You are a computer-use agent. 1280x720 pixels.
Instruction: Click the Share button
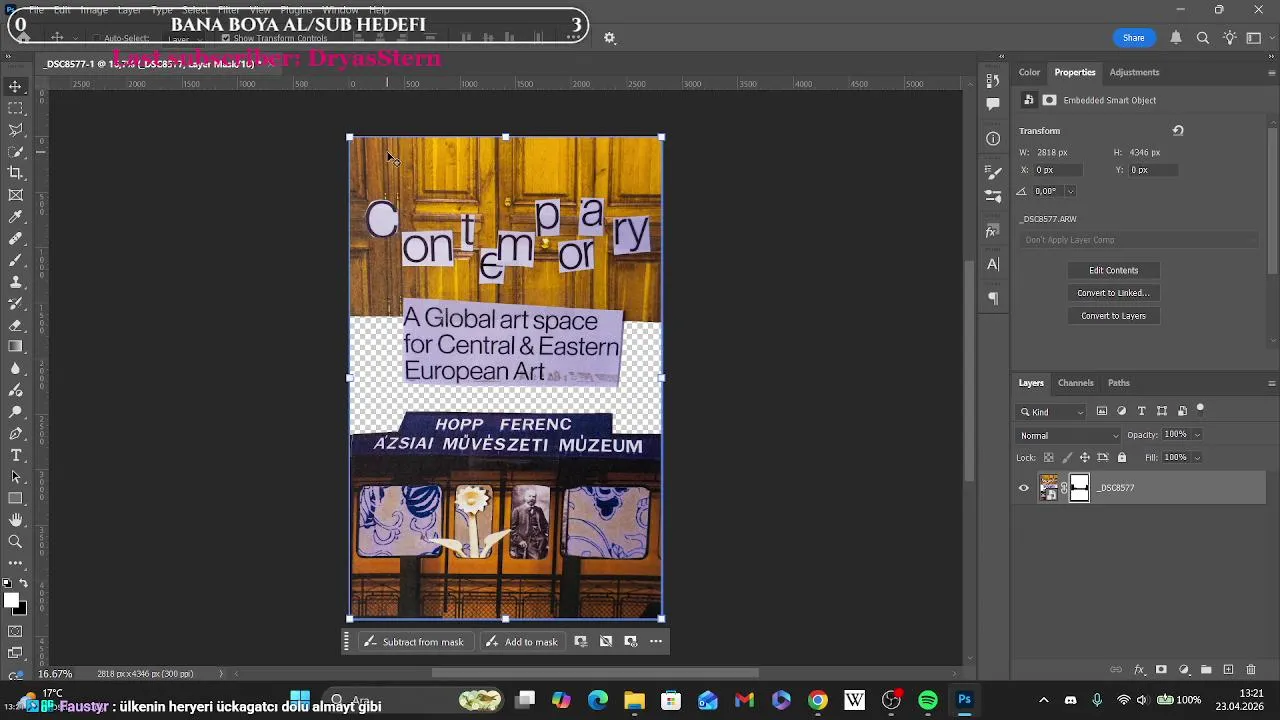click(x=1133, y=38)
